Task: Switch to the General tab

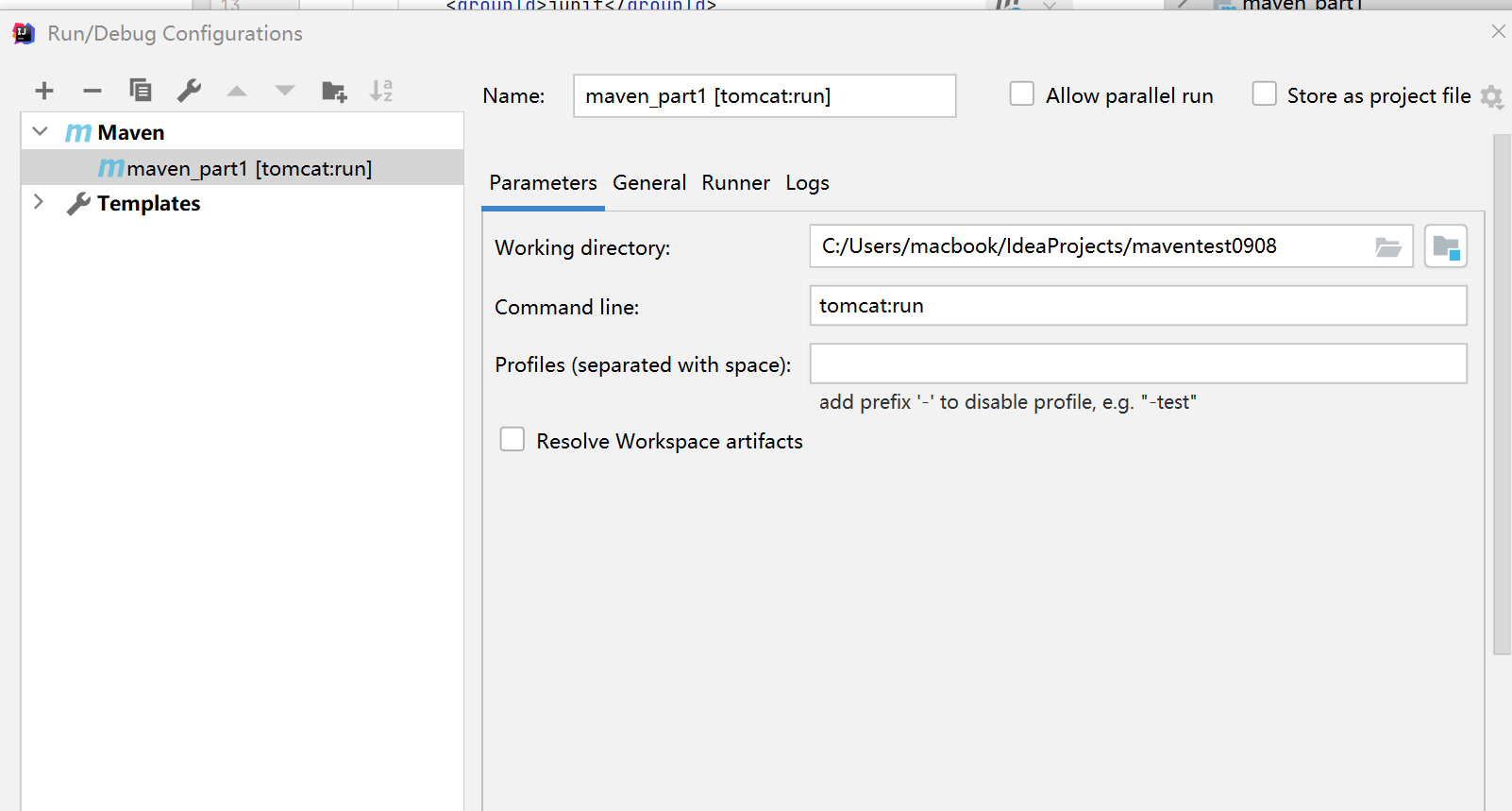Action: 649,183
